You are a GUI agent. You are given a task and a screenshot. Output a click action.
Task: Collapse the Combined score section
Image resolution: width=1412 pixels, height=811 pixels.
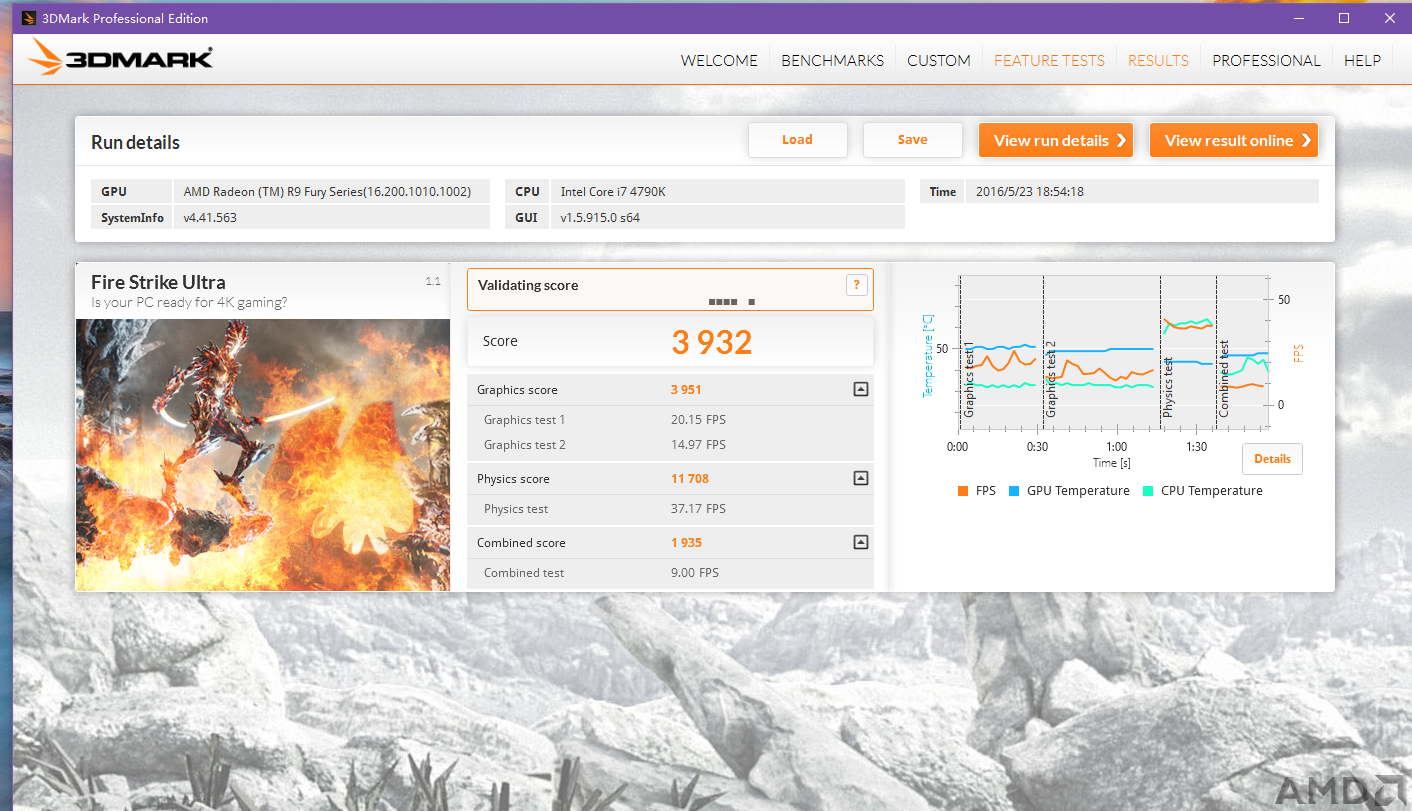(860, 543)
